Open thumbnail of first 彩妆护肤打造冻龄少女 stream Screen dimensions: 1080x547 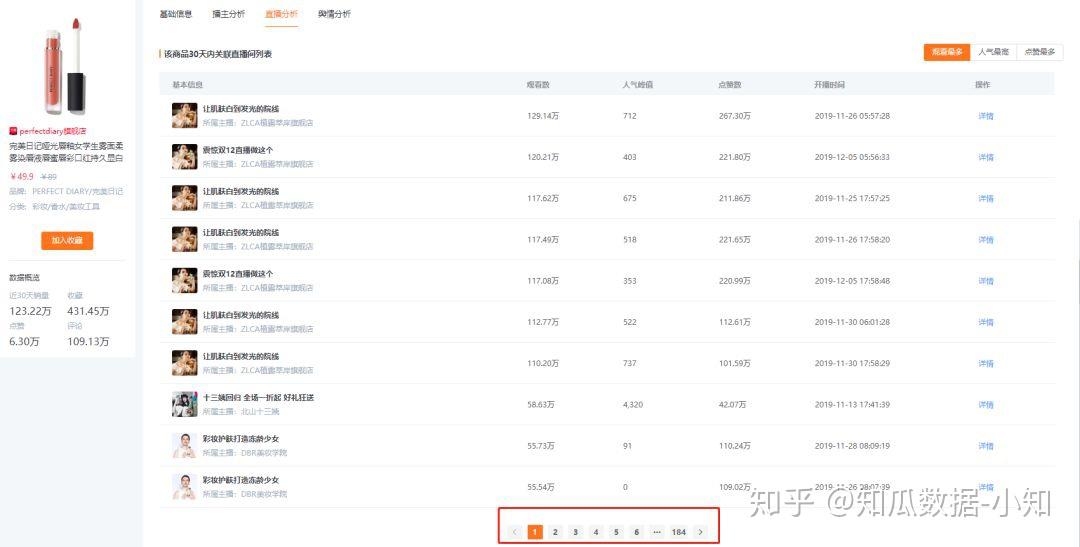185,446
